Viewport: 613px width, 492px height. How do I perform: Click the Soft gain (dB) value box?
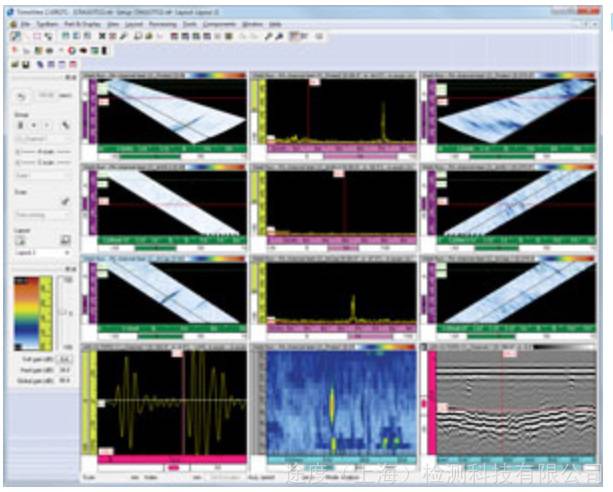click(65, 359)
